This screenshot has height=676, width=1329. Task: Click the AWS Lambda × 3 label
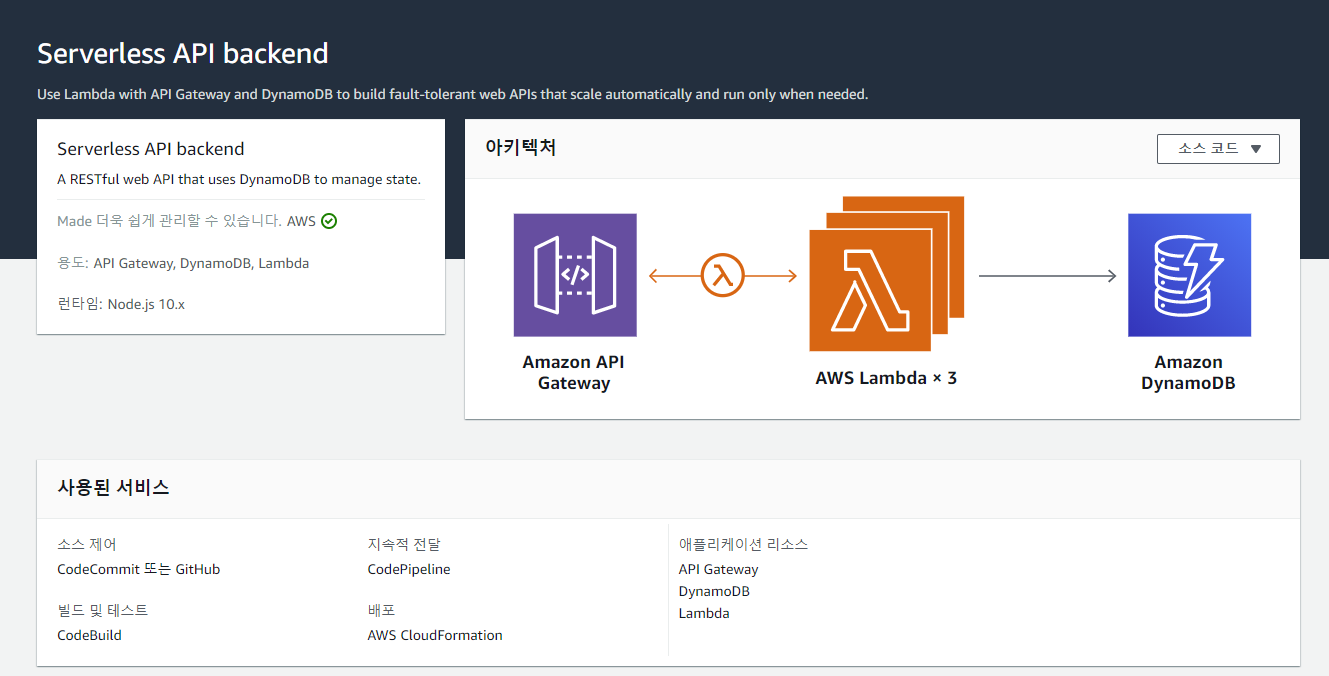[x=886, y=378]
